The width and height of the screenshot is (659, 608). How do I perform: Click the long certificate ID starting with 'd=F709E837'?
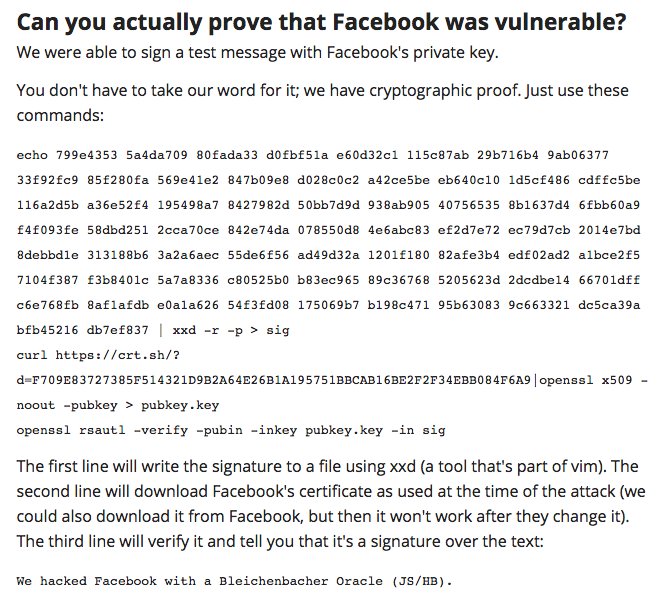[274, 380]
